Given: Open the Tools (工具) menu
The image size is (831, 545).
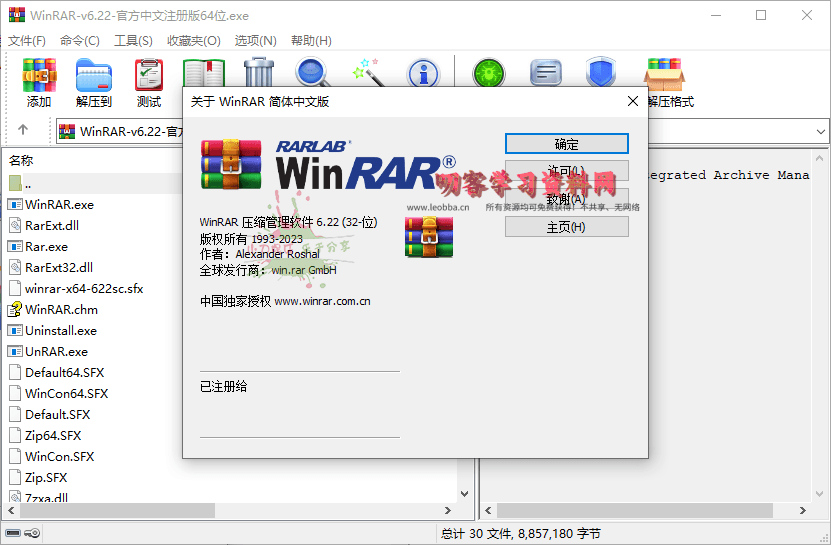Looking at the screenshot, I should coord(133,41).
